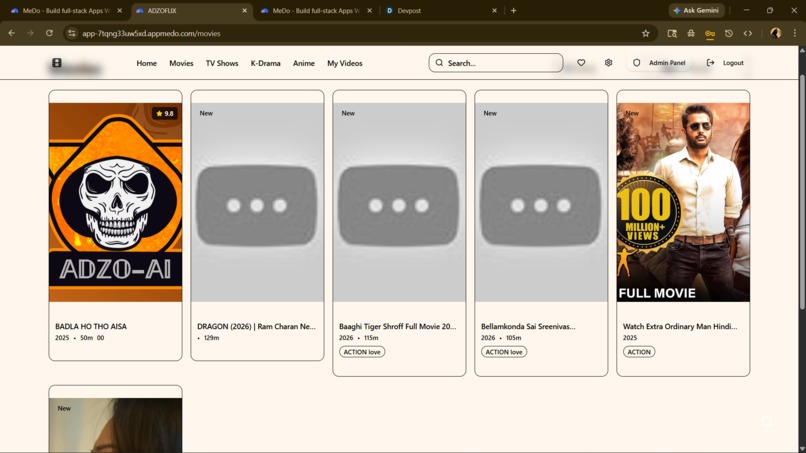Open site information icon in address bar
Image resolution: width=806 pixels, height=453 pixels.
click(x=71, y=33)
